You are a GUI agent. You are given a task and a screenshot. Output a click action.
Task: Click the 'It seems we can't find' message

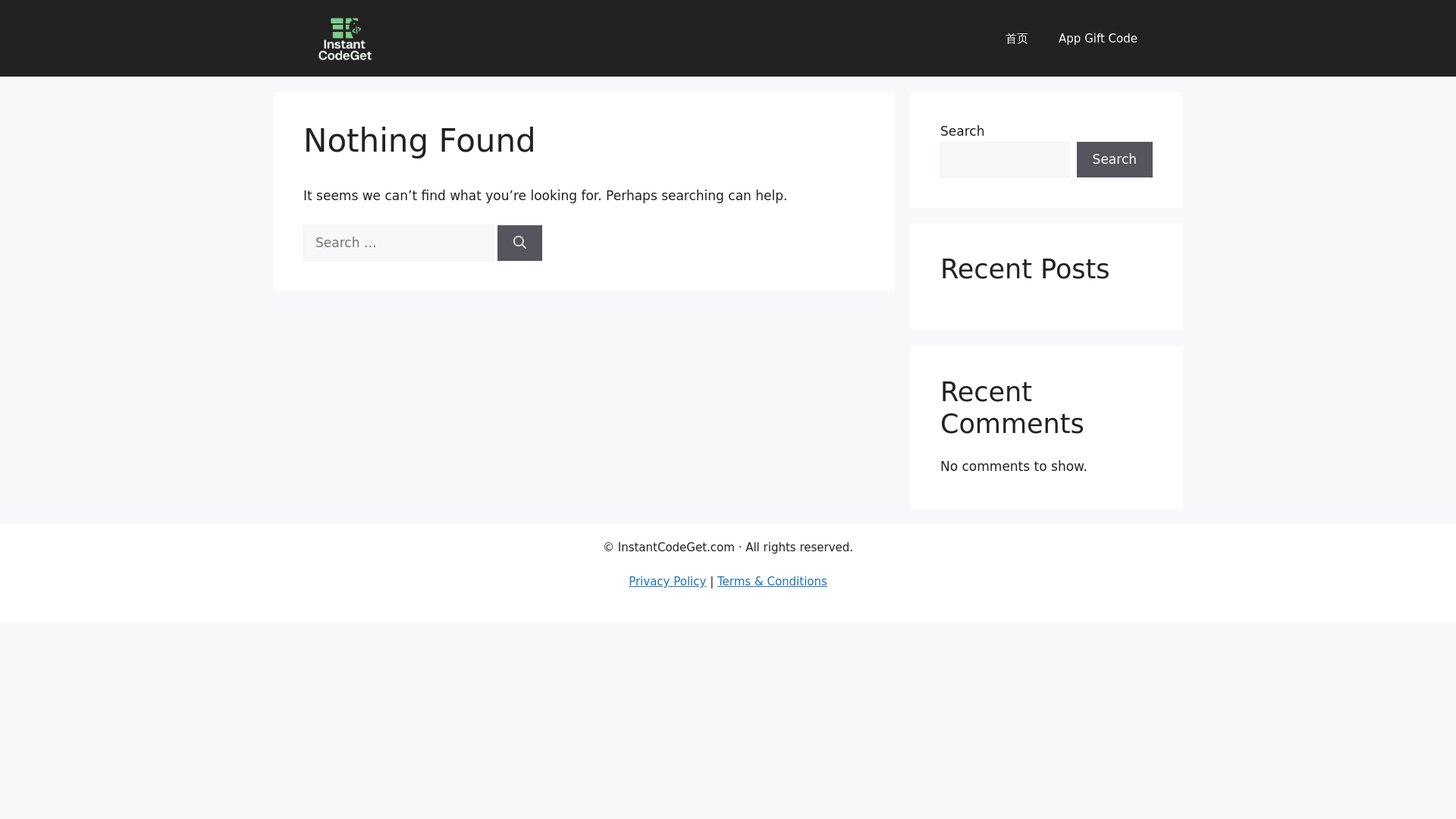click(545, 196)
